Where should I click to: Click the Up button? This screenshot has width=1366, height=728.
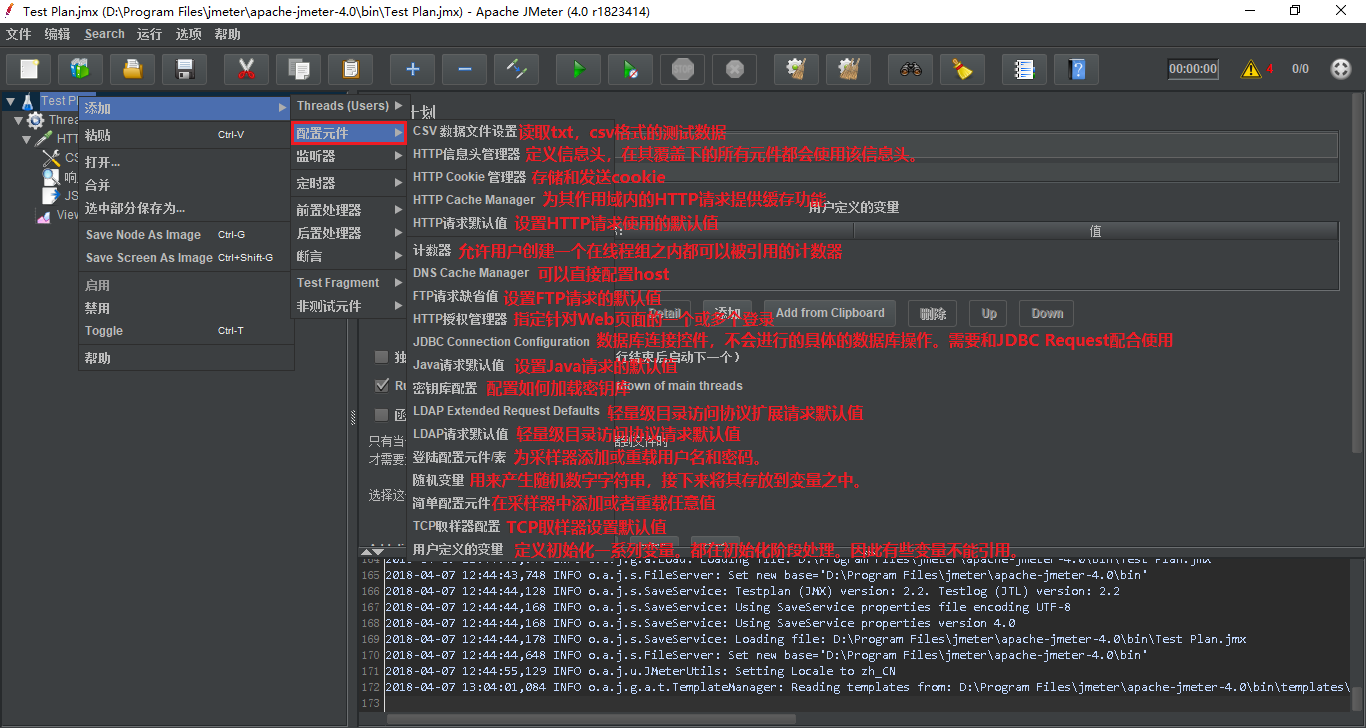(x=989, y=313)
